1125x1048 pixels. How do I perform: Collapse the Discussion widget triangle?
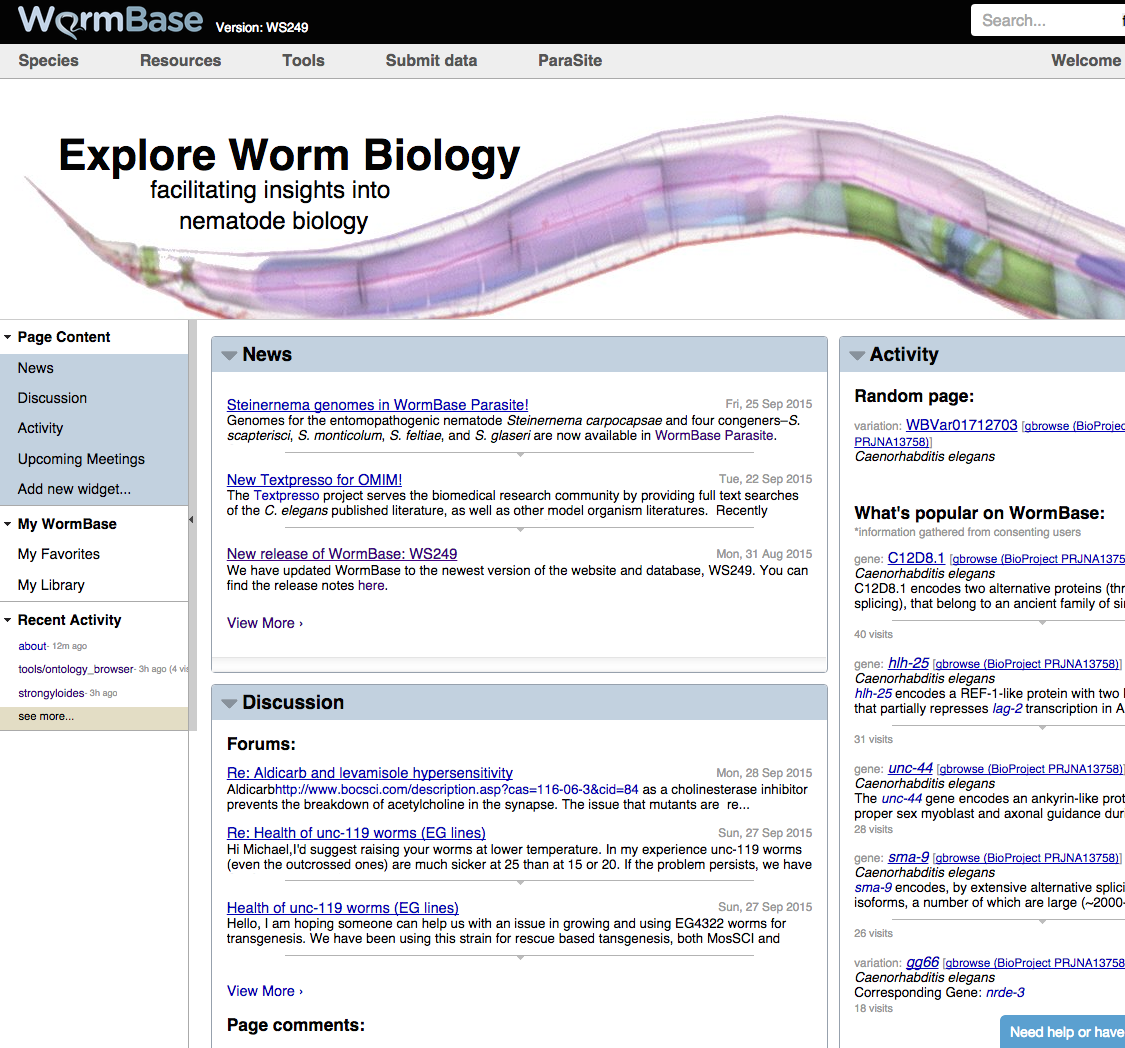(x=229, y=703)
